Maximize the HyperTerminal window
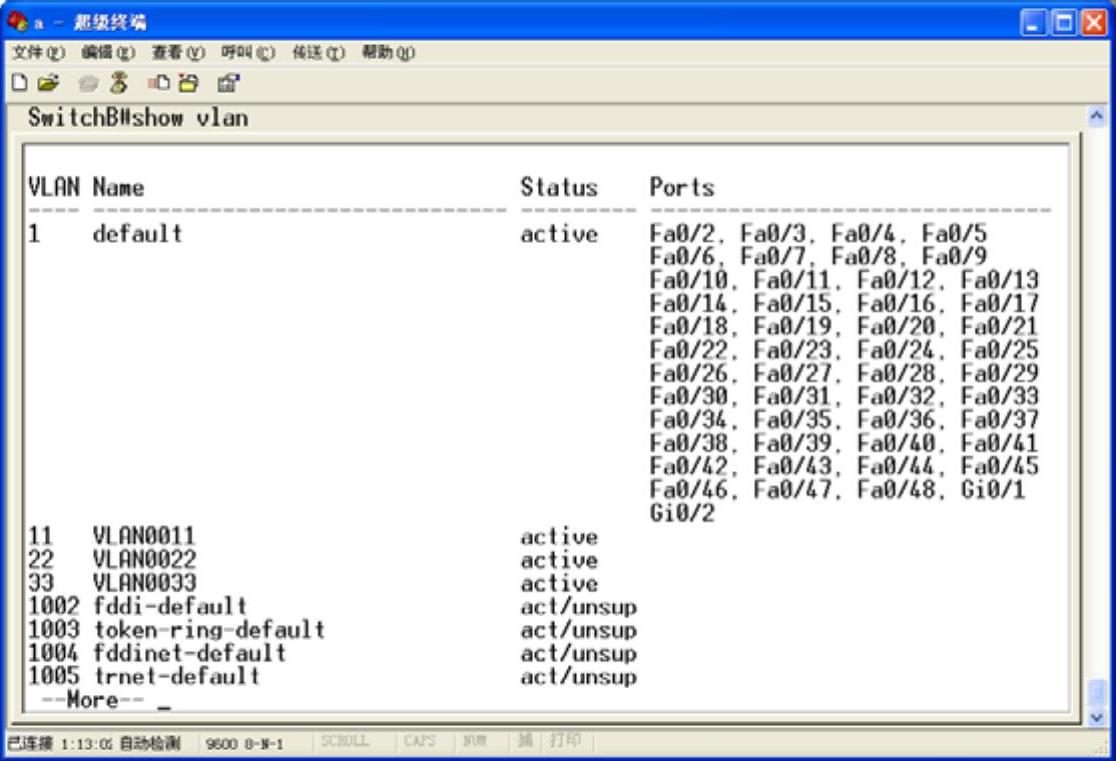This screenshot has width=1116, height=761. click(1064, 23)
